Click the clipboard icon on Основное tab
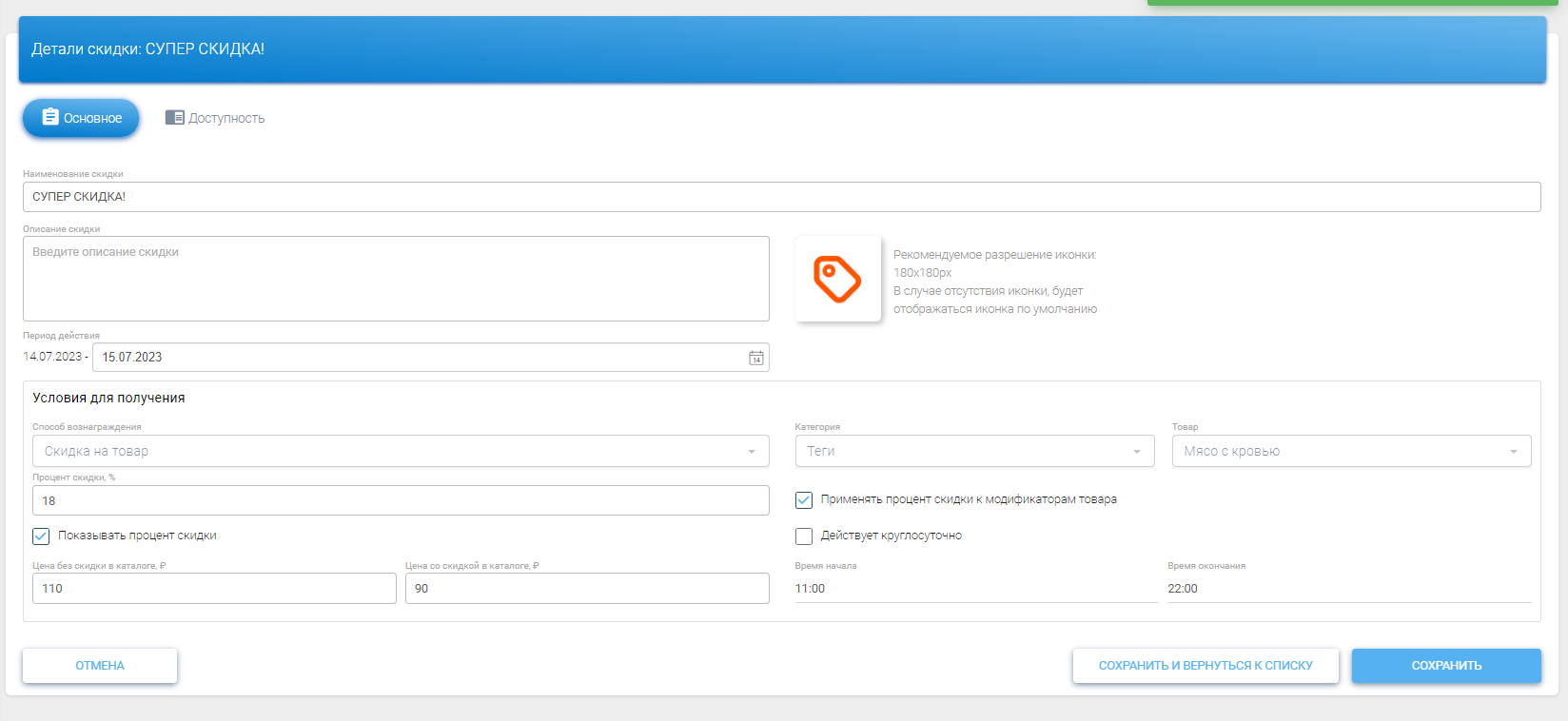1568x721 pixels. [x=50, y=117]
